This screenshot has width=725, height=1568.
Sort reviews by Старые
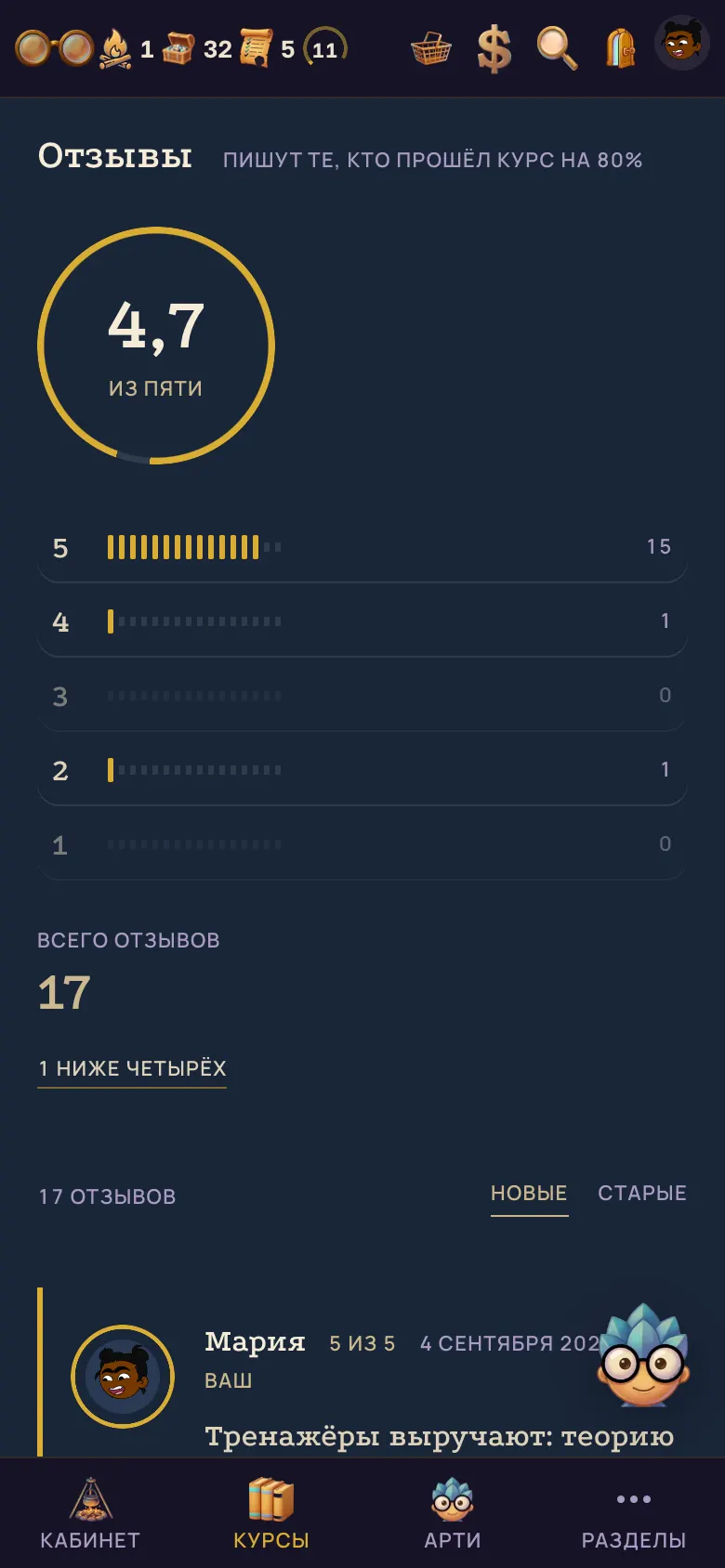(642, 1194)
